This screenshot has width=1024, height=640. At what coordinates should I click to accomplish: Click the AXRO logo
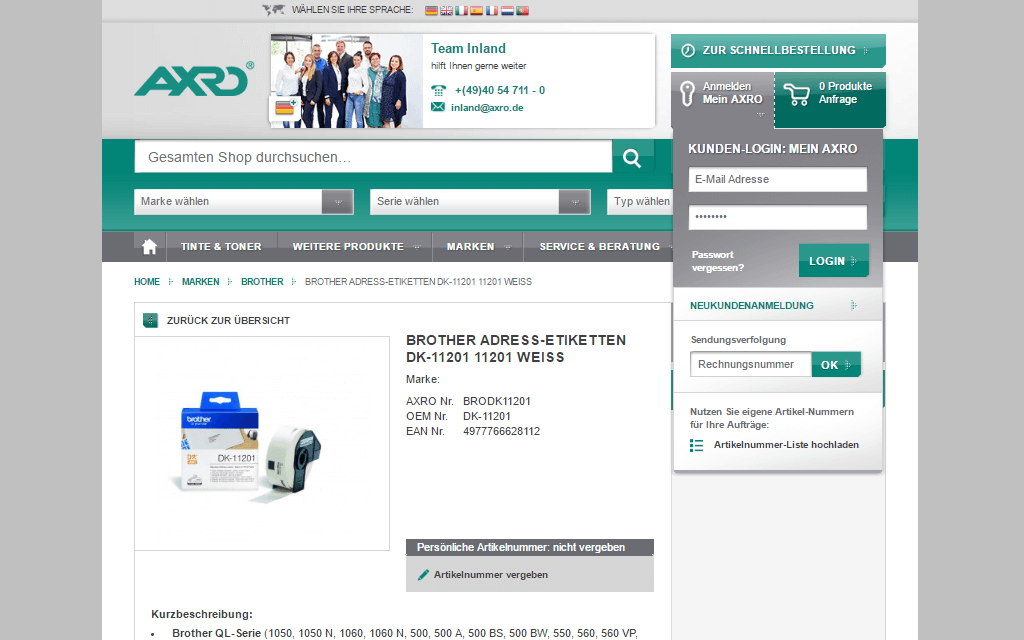tap(194, 79)
